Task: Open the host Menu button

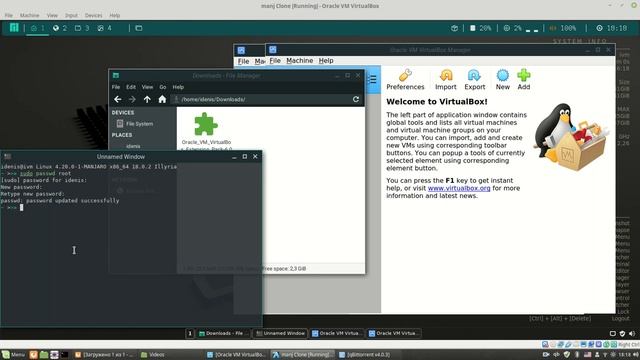Action: [x=13, y=355]
